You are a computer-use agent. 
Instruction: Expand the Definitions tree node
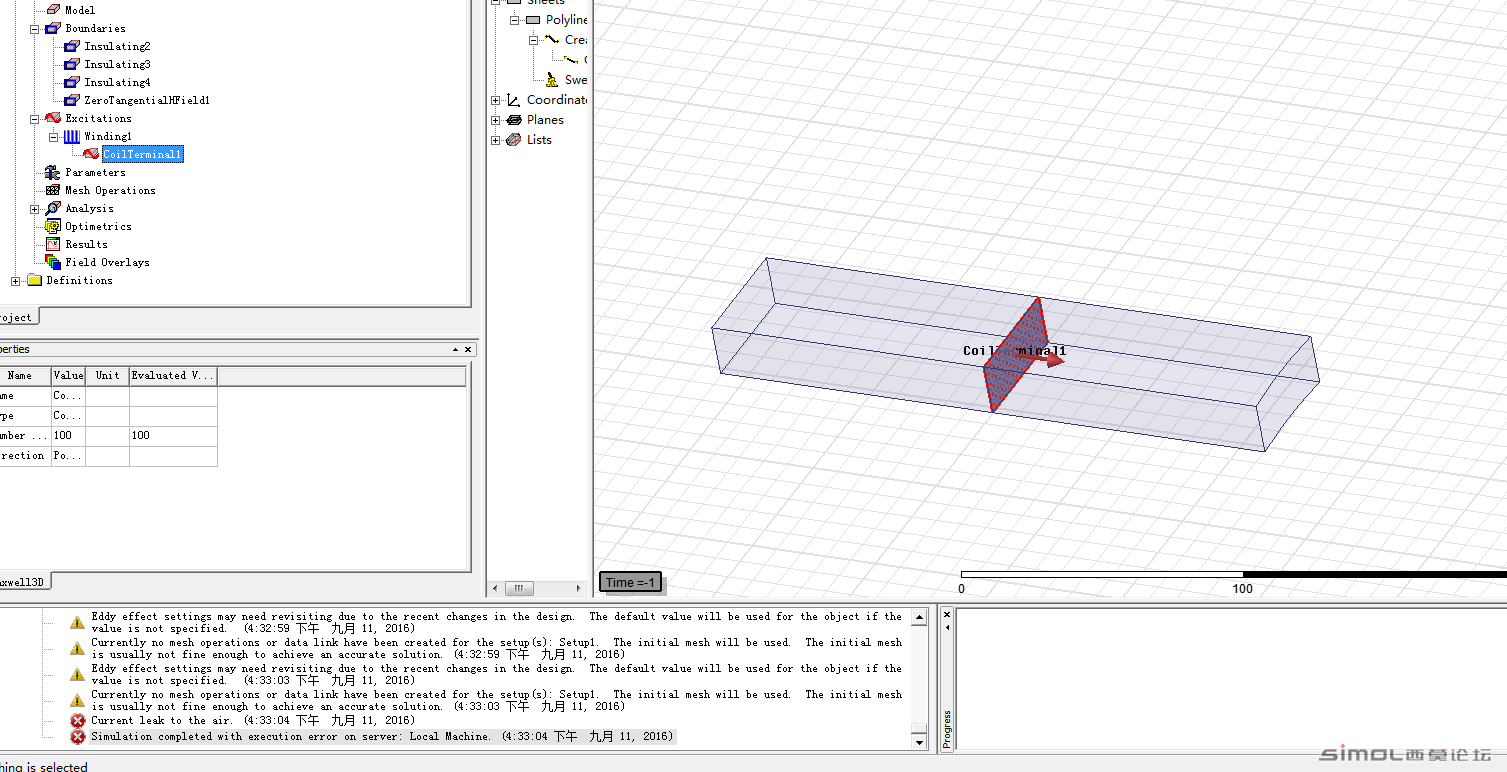pyautogui.click(x=15, y=280)
